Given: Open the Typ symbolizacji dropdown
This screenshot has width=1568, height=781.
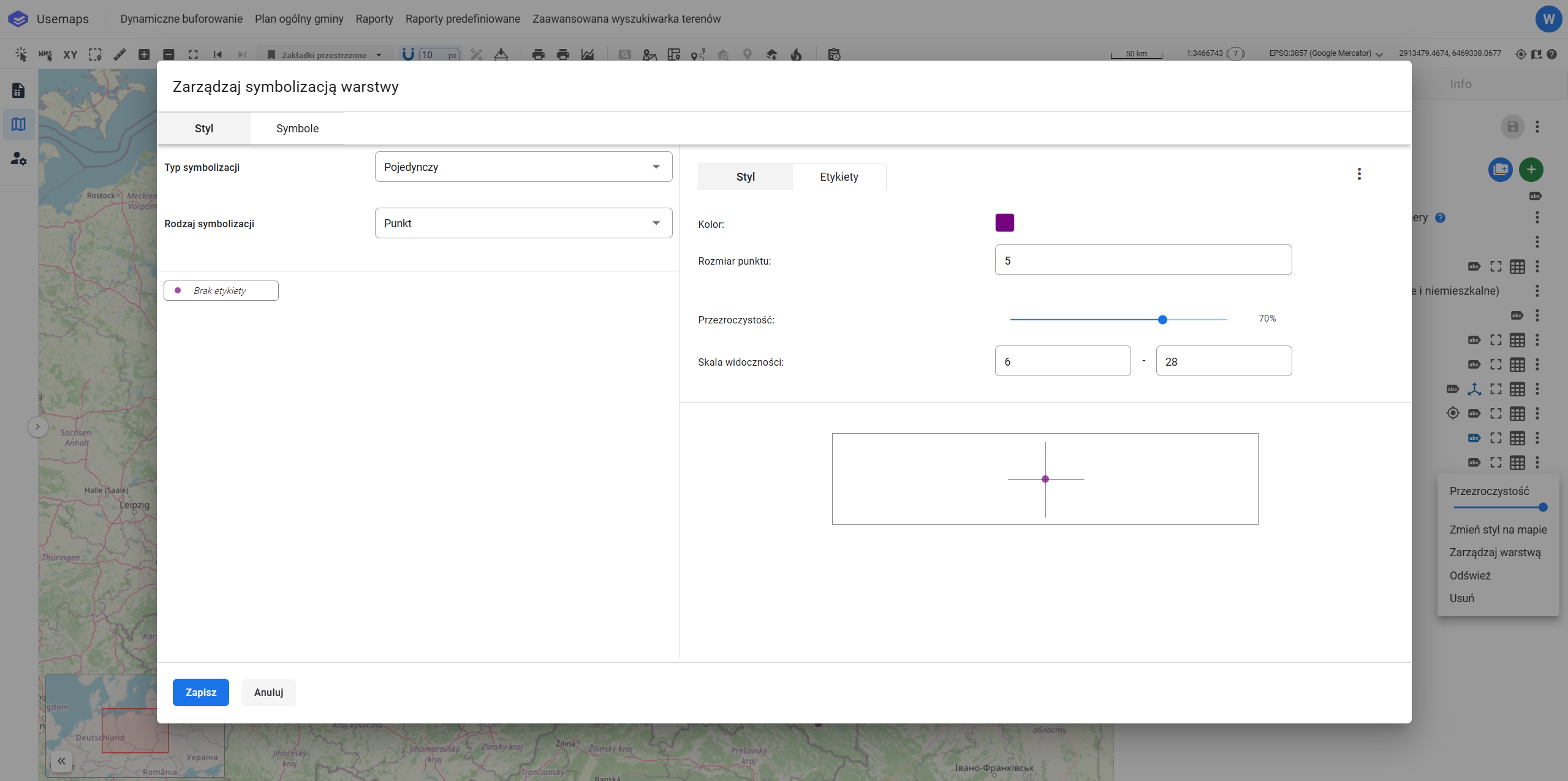Looking at the screenshot, I should [523, 167].
